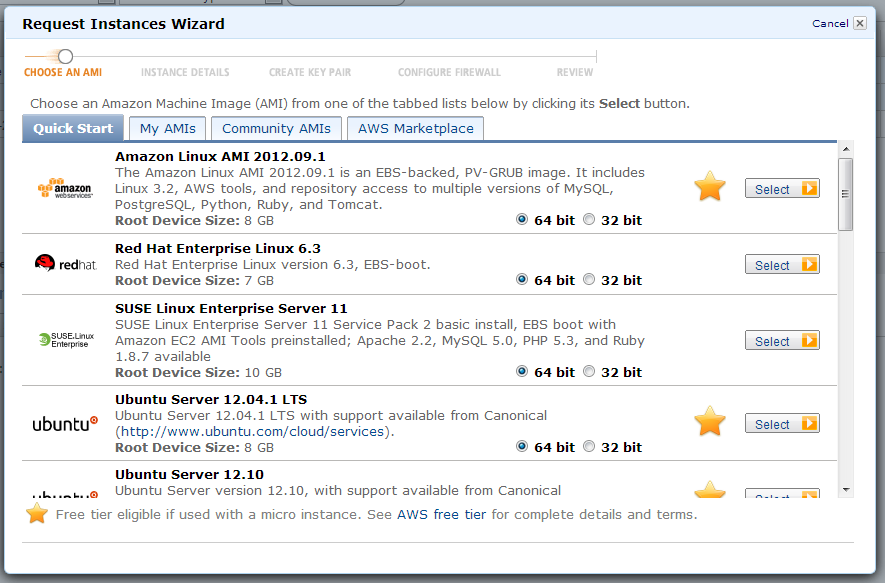Choose 64 bit for Amazon Linux AMI 2012.09.1
885x583 pixels.
click(x=522, y=220)
